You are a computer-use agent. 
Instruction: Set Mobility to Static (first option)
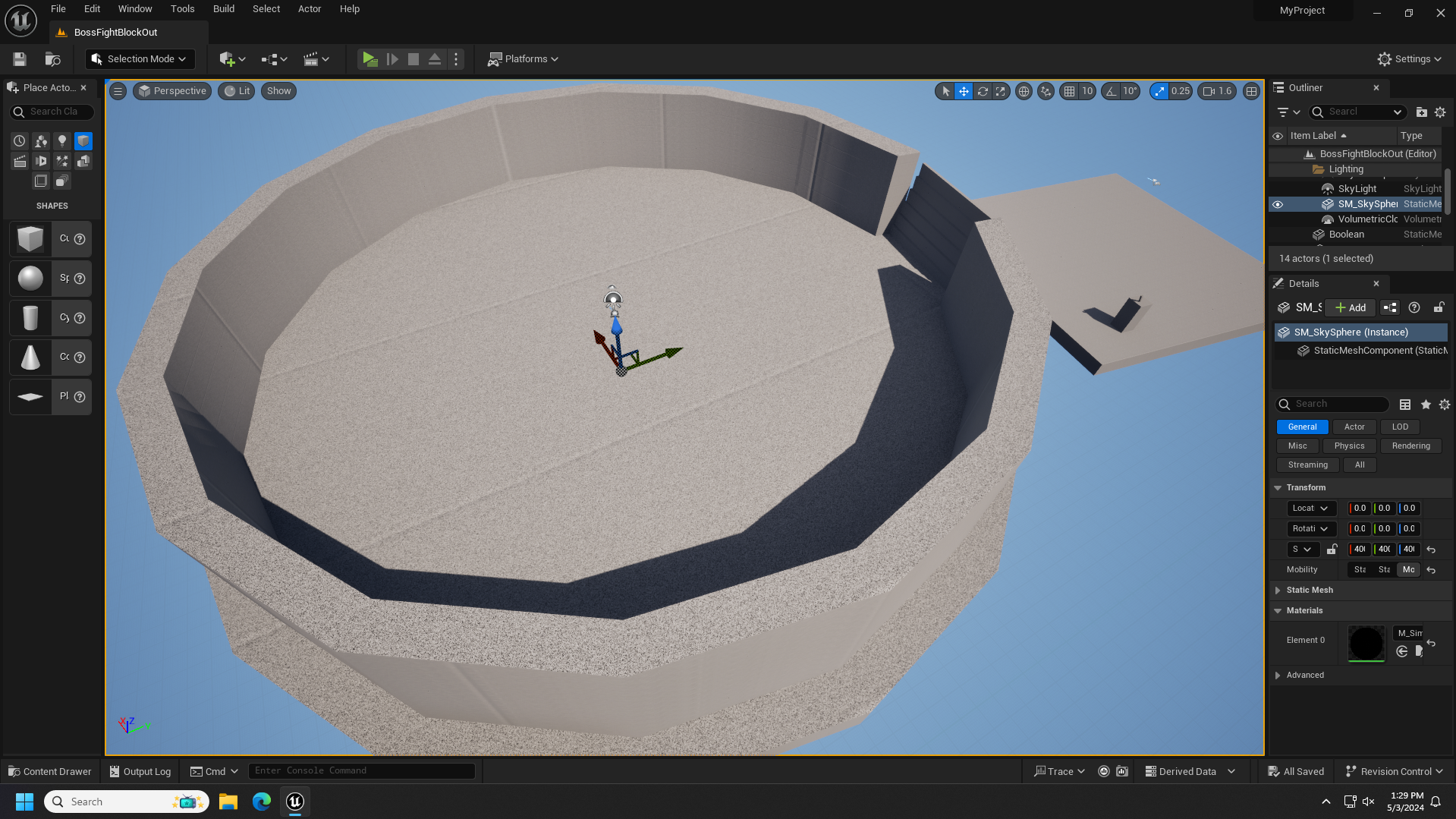pos(1360,570)
